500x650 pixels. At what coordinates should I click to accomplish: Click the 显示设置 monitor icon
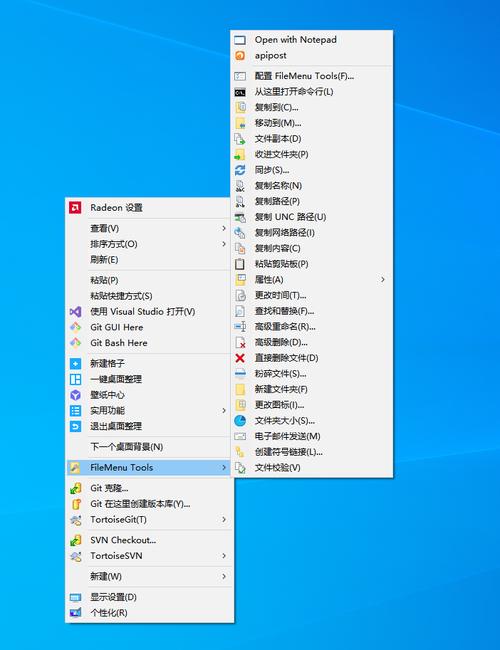tap(75, 597)
